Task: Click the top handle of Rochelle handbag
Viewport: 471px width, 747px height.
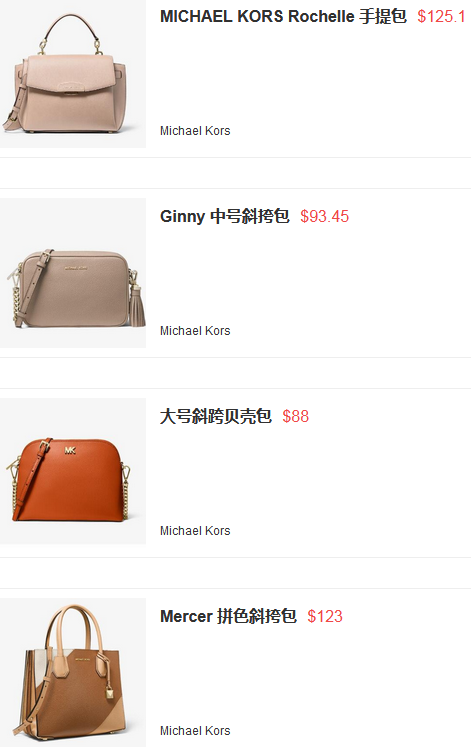Action: [x=69, y=30]
